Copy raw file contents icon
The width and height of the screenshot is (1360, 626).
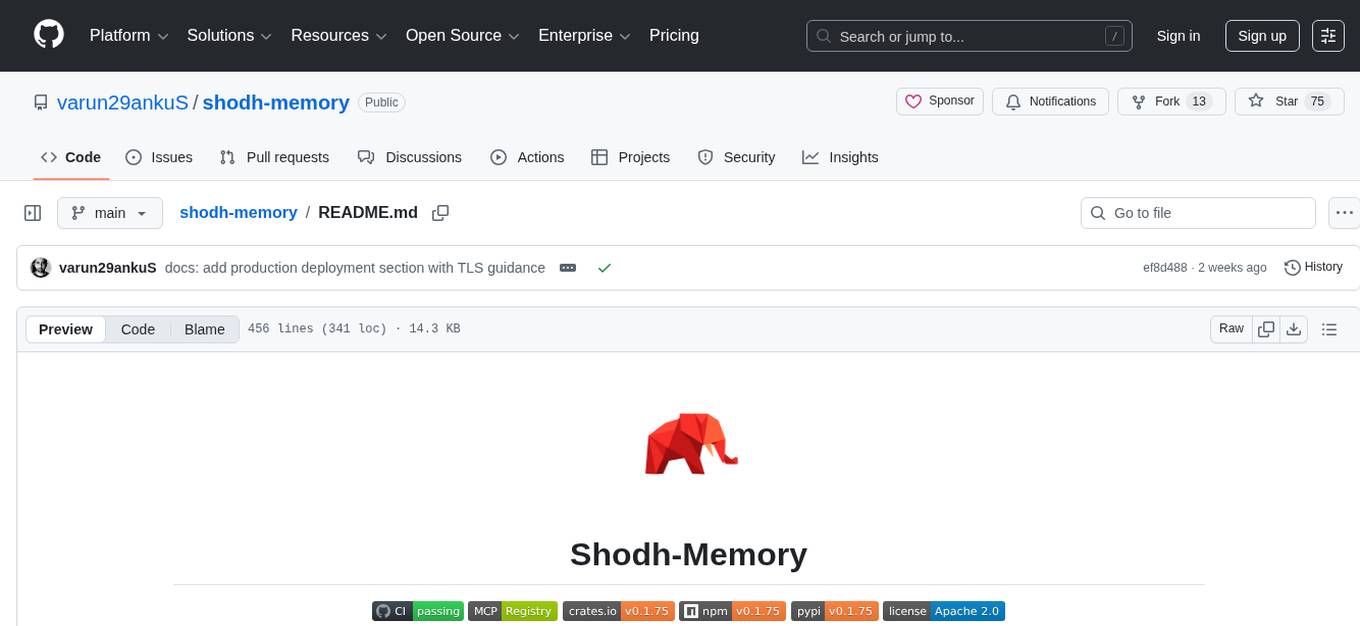tap(1266, 328)
